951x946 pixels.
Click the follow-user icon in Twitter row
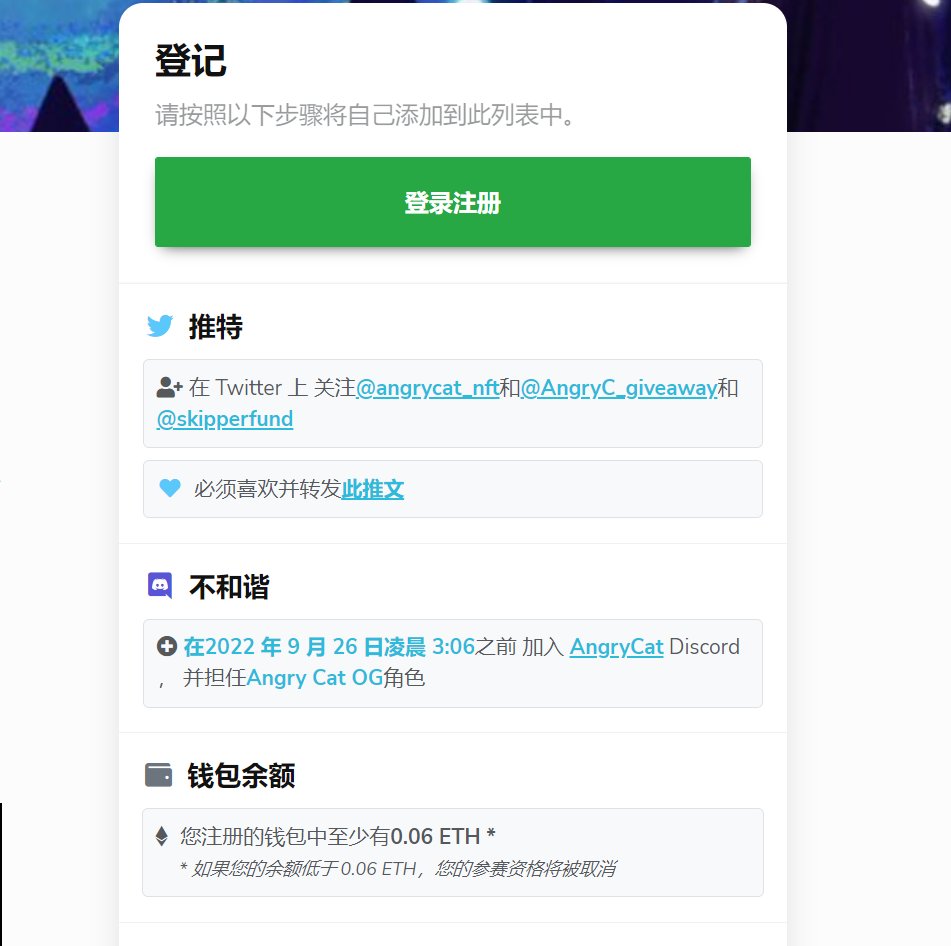coord(170,387)
